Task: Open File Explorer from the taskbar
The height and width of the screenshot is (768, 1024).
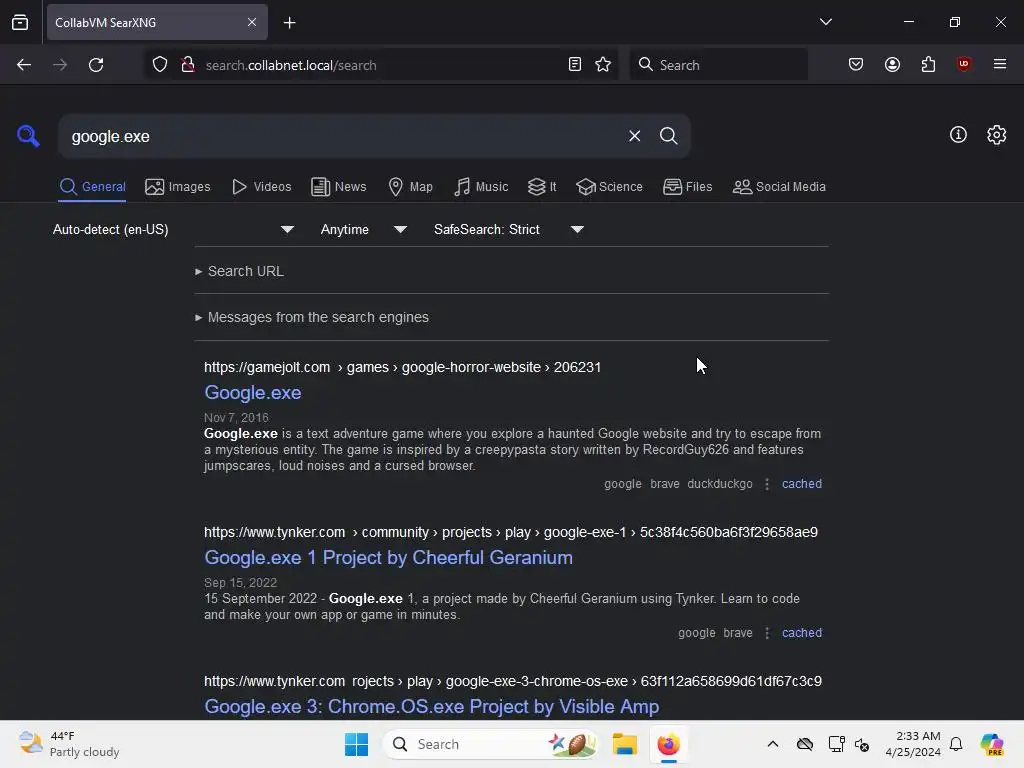Action: click(x=624, y=744)
